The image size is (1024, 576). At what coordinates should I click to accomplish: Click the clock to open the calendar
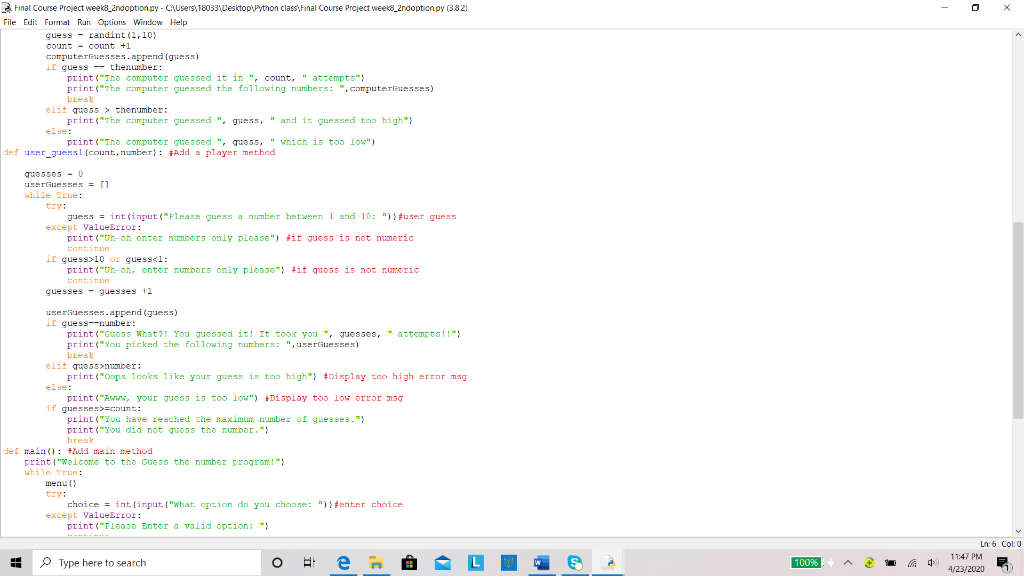tap(965, 562)
